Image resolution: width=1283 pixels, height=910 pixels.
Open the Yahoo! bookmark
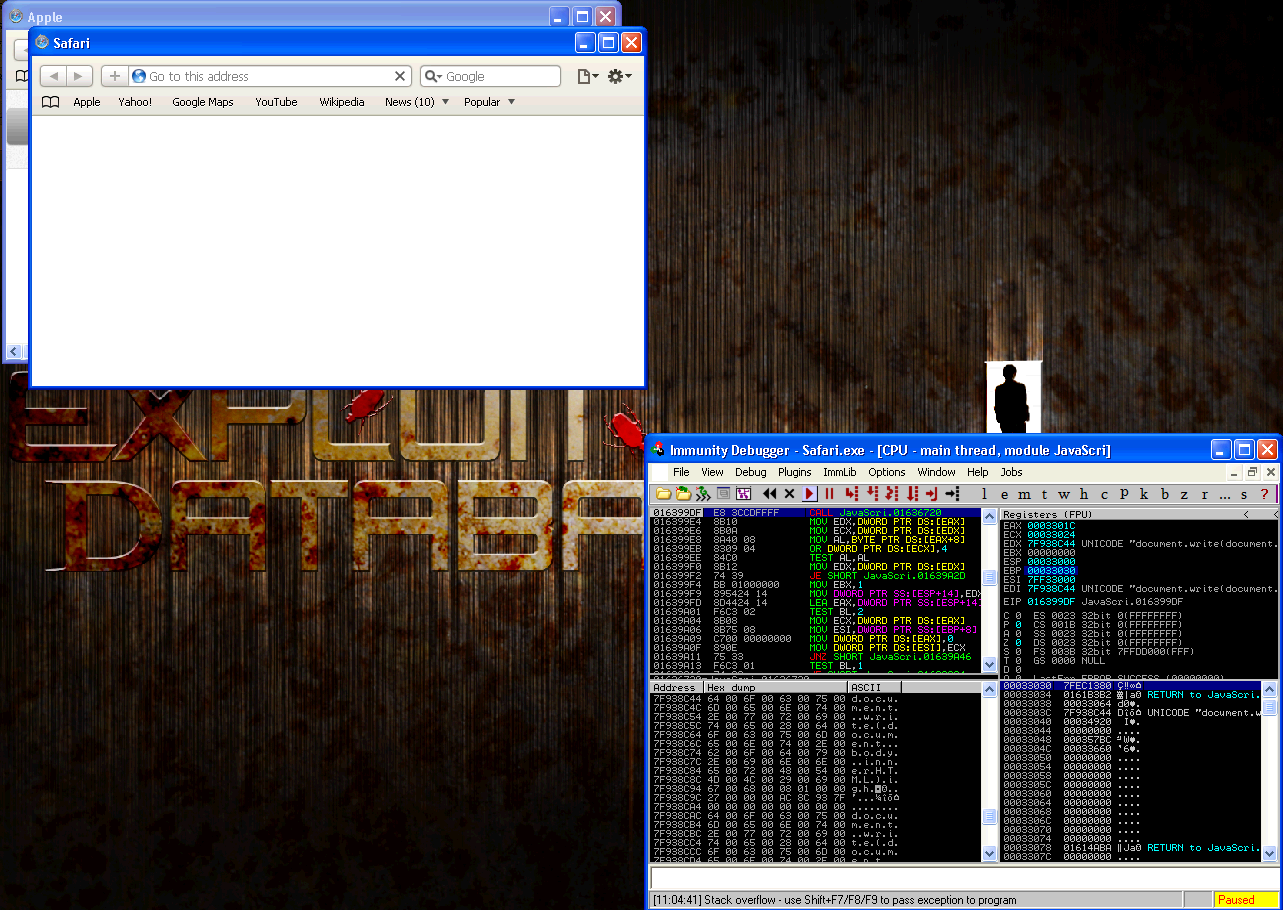coord(135,102)
